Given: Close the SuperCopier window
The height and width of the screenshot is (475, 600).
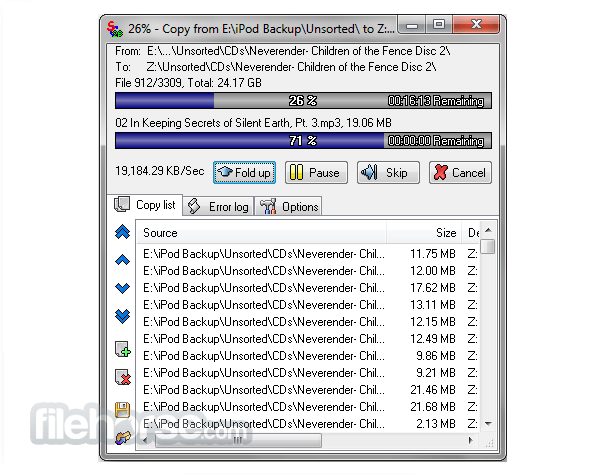Looking at the screenshot, I should (476, 24).
